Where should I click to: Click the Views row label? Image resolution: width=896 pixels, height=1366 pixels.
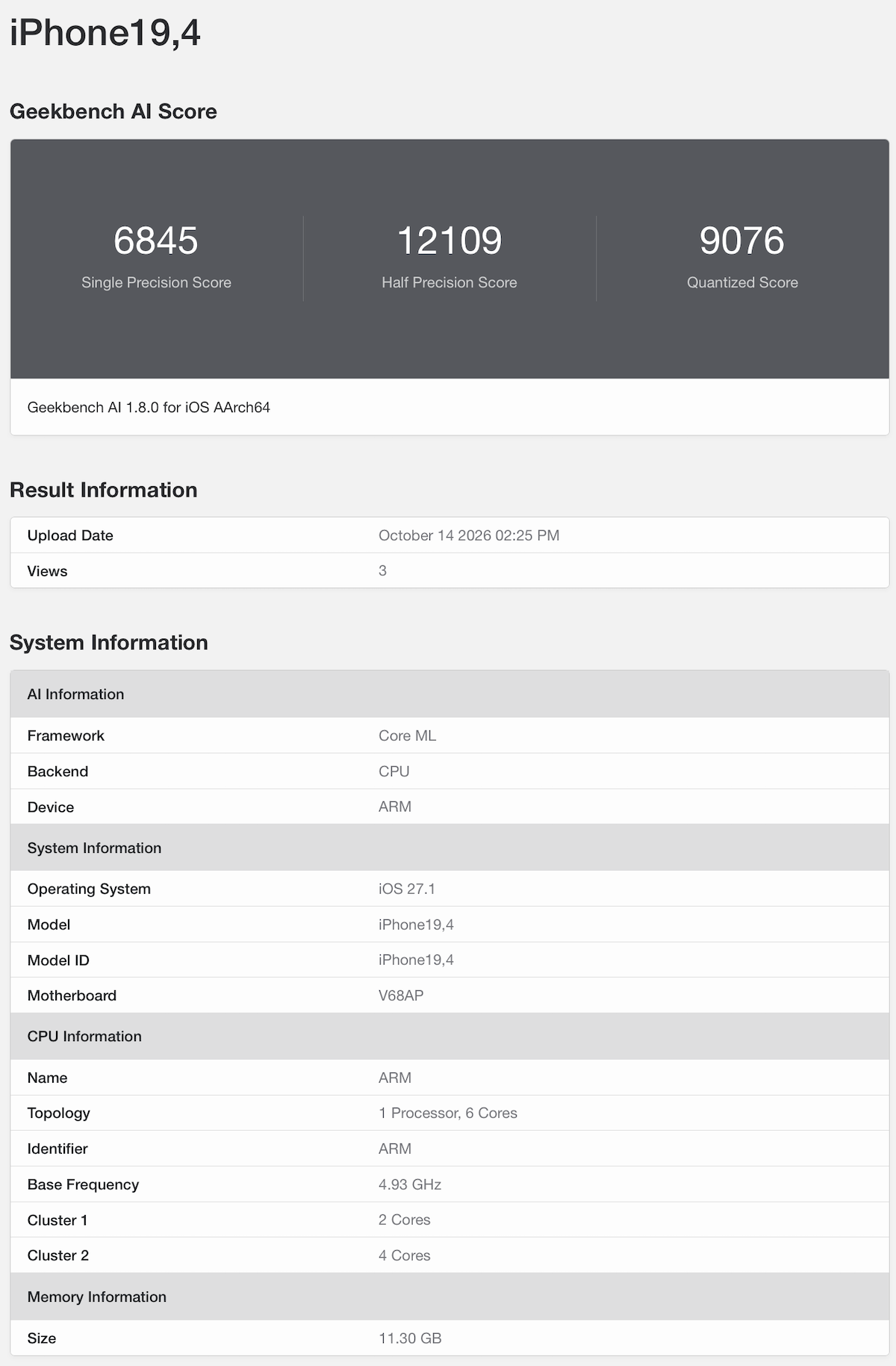[x=47, y=571]
